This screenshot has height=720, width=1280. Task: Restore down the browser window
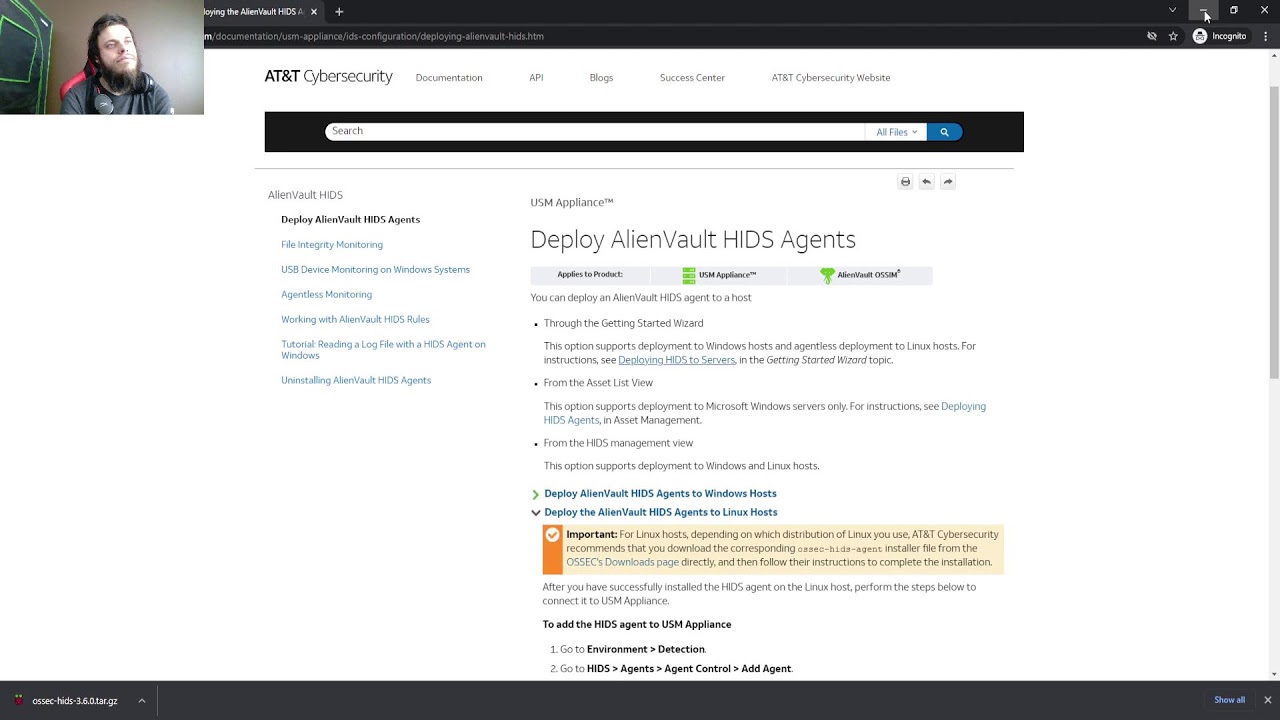point(1234,10)
